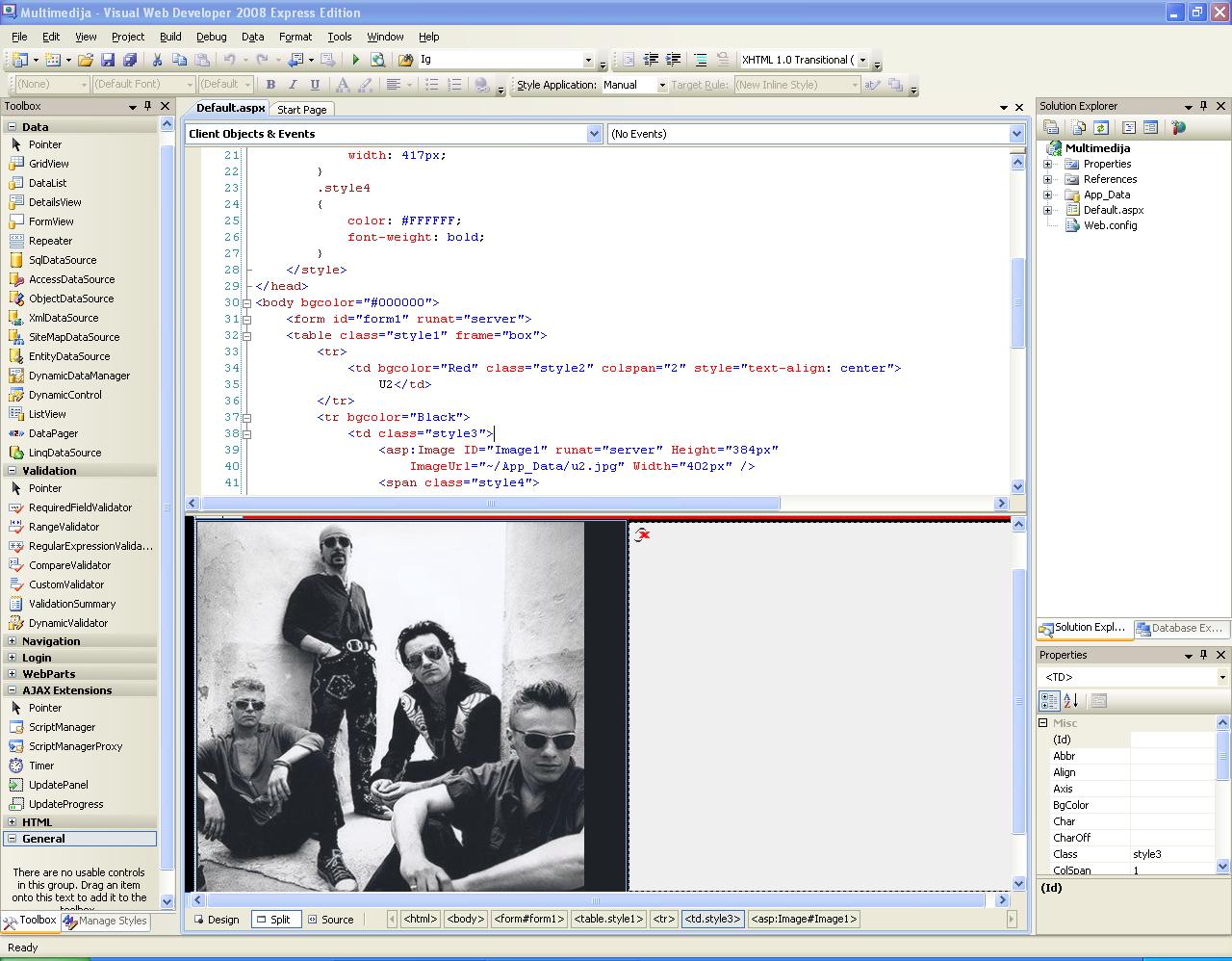Screen dimensions: 1232x961
Task: Collapse the Data toolbox section
Action: coord(12,126)
